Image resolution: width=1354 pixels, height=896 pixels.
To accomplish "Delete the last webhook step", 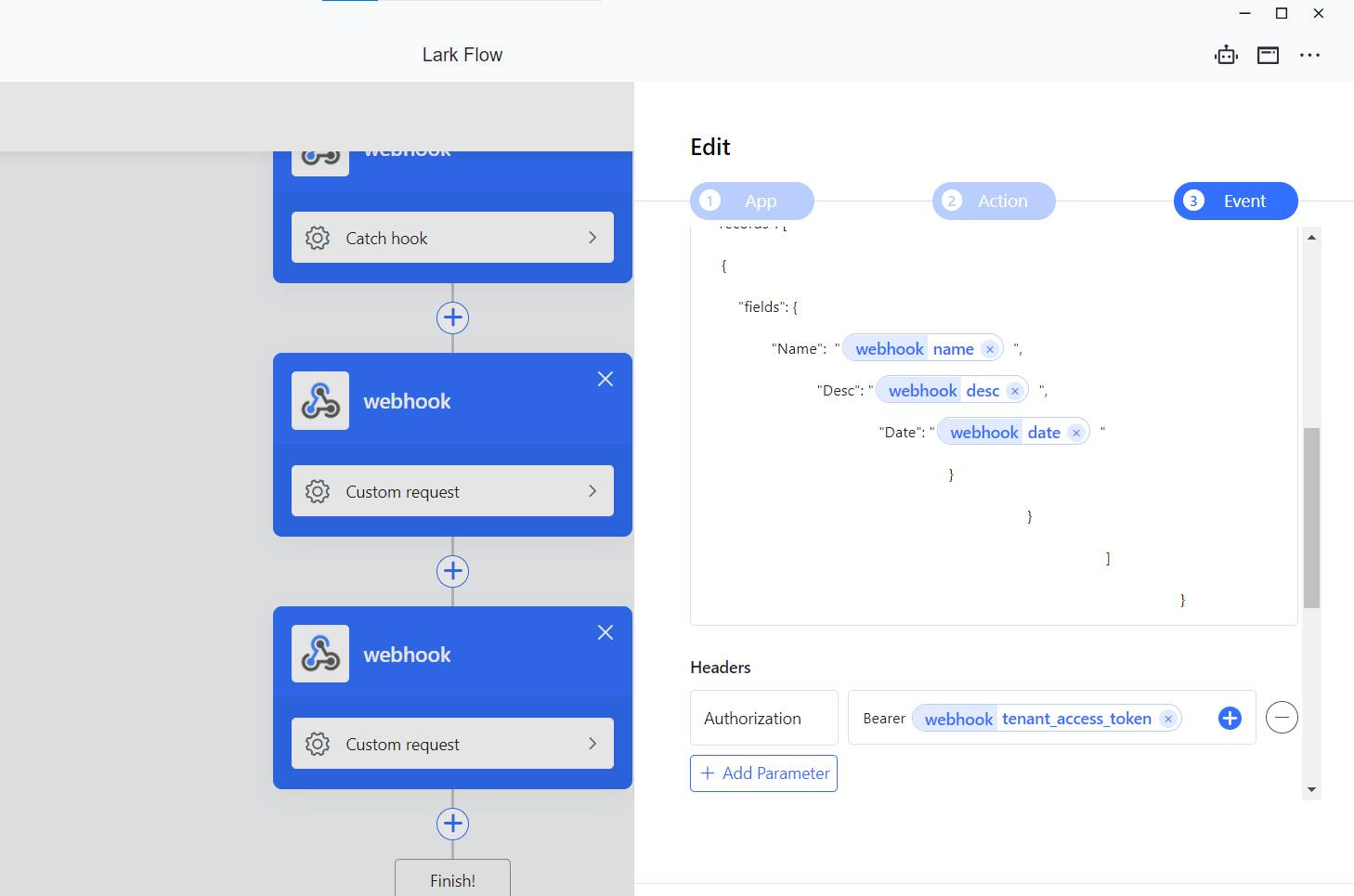I will point(605,632).
